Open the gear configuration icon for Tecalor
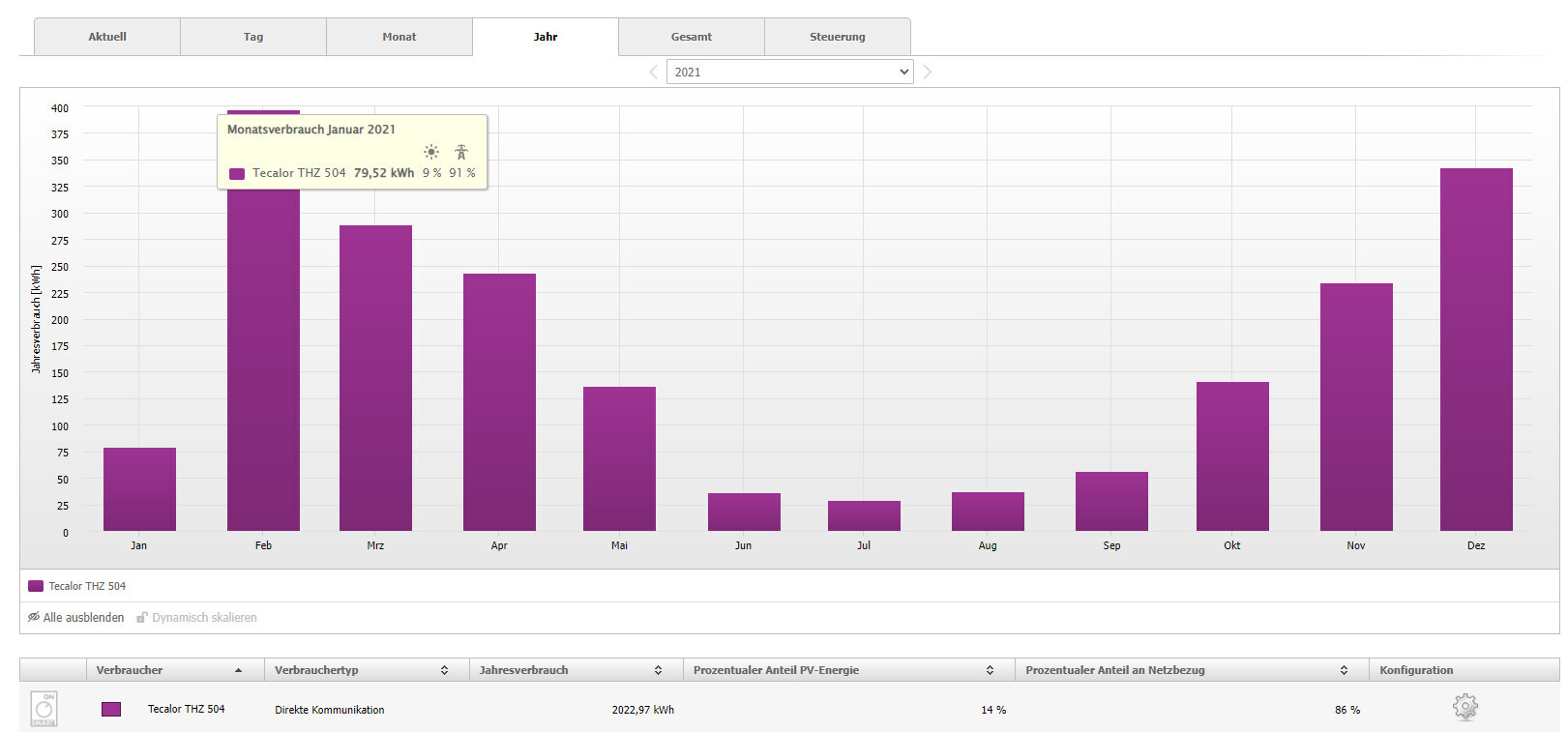Image resolution: width=1568 pixels, height=732 pixels. coord(1464,708)
